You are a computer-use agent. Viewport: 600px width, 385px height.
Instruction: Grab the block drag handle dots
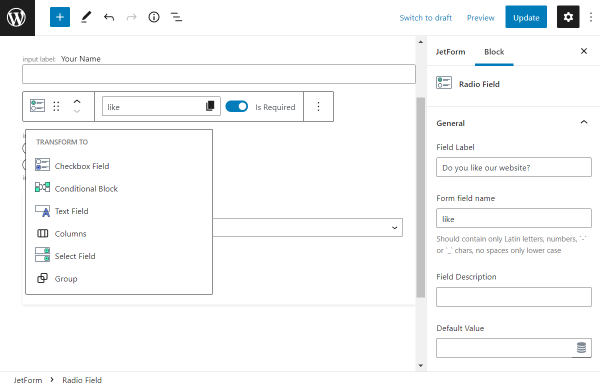click(56, 106)
